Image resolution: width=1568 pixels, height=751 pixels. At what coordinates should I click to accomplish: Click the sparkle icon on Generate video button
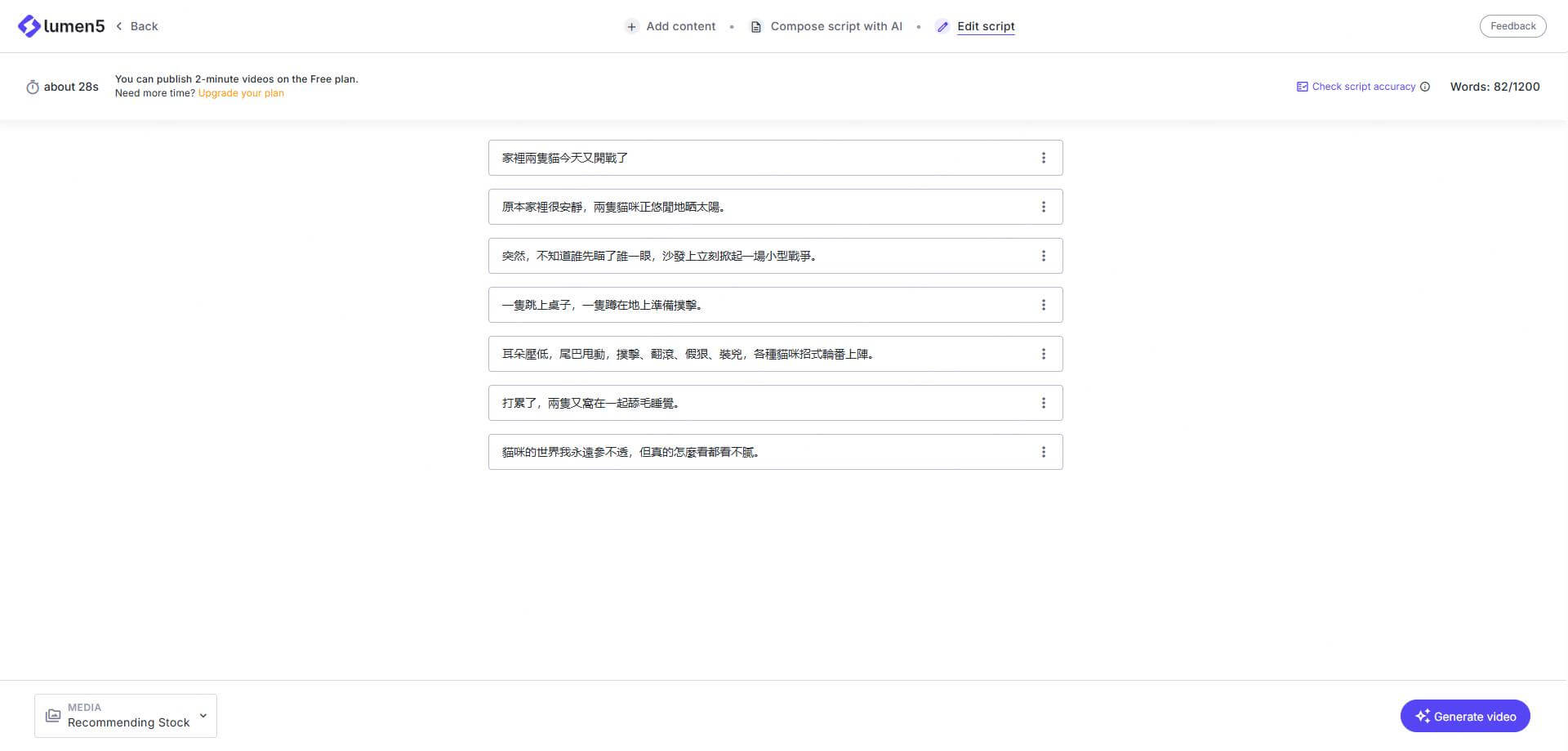[1422, 716]
